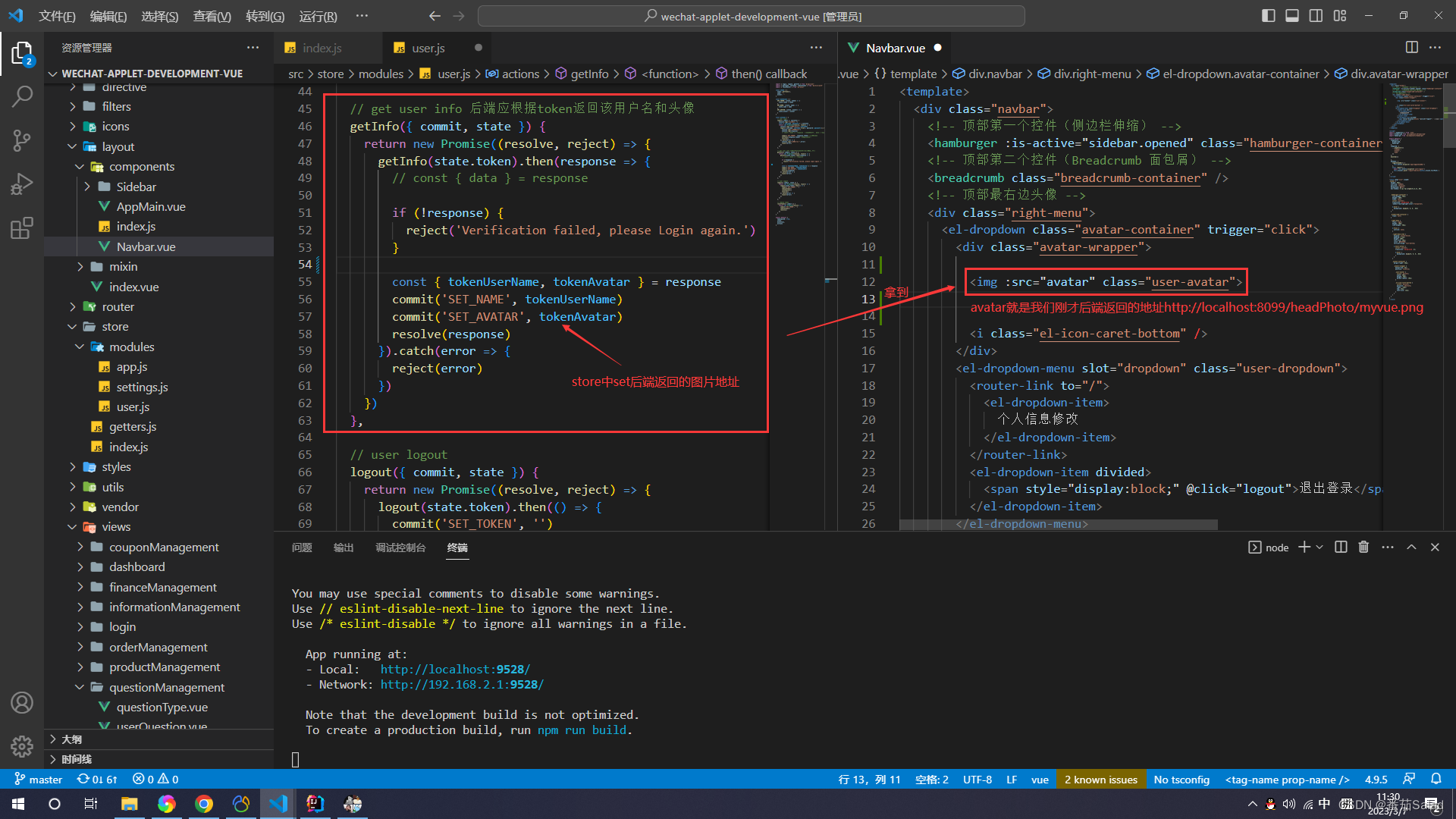The width and height of the screenshot is (1456, 819).
Task: Click the Source Control icon in sidebar
Action: tap(22, 139)
